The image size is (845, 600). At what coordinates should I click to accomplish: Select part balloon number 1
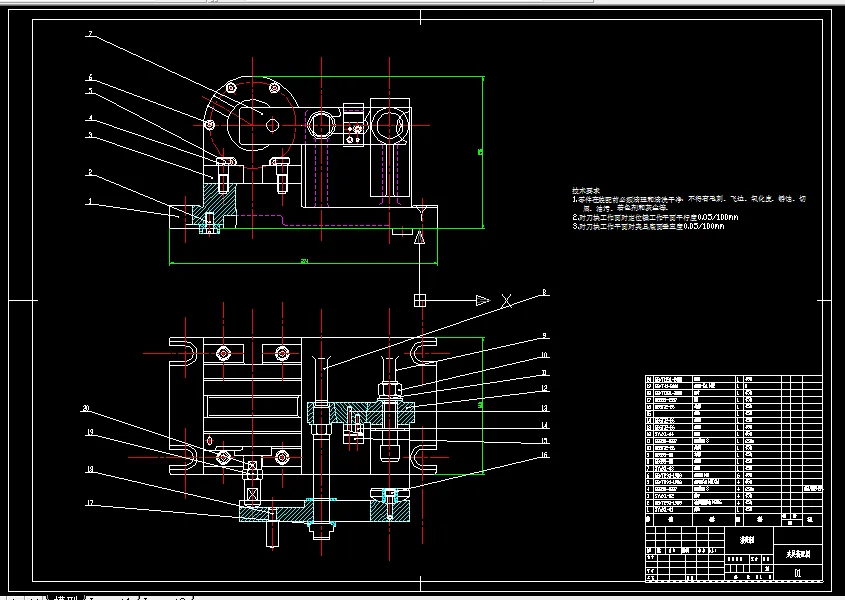pyautogui.click(x=91, y=202)
